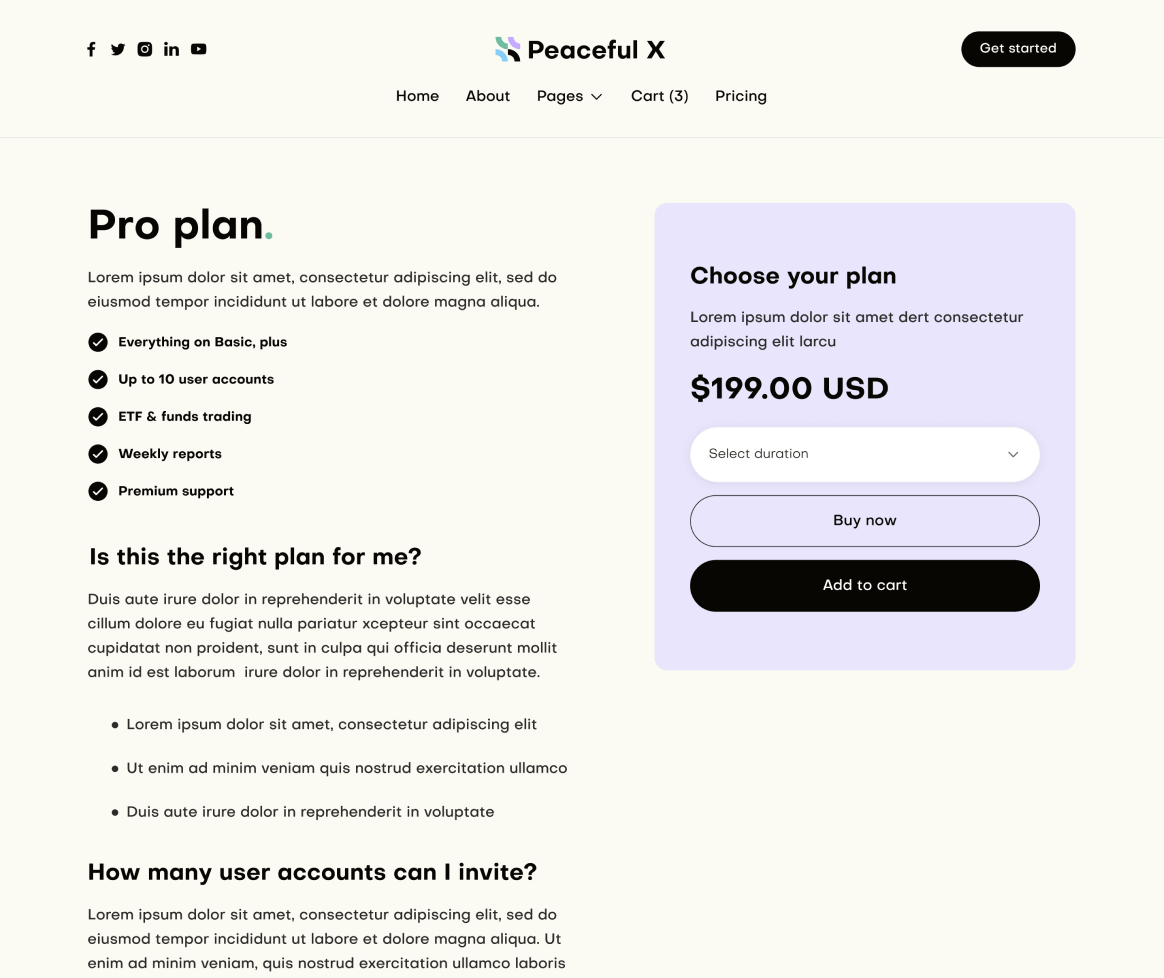Open 'Cart (3)' in the navigation
Image resolution: width=1164 pixels, height=978 pixels.
(x=659, y=96)
